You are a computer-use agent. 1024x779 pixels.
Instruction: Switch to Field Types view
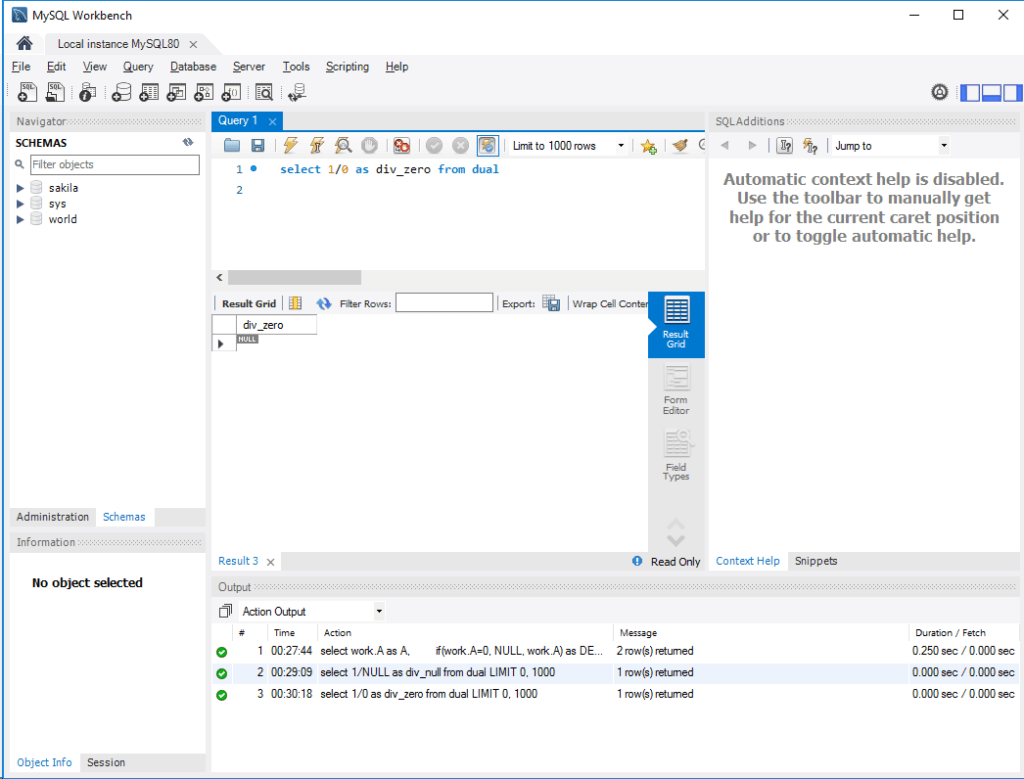pyautogui.click(x=676, y=455)
